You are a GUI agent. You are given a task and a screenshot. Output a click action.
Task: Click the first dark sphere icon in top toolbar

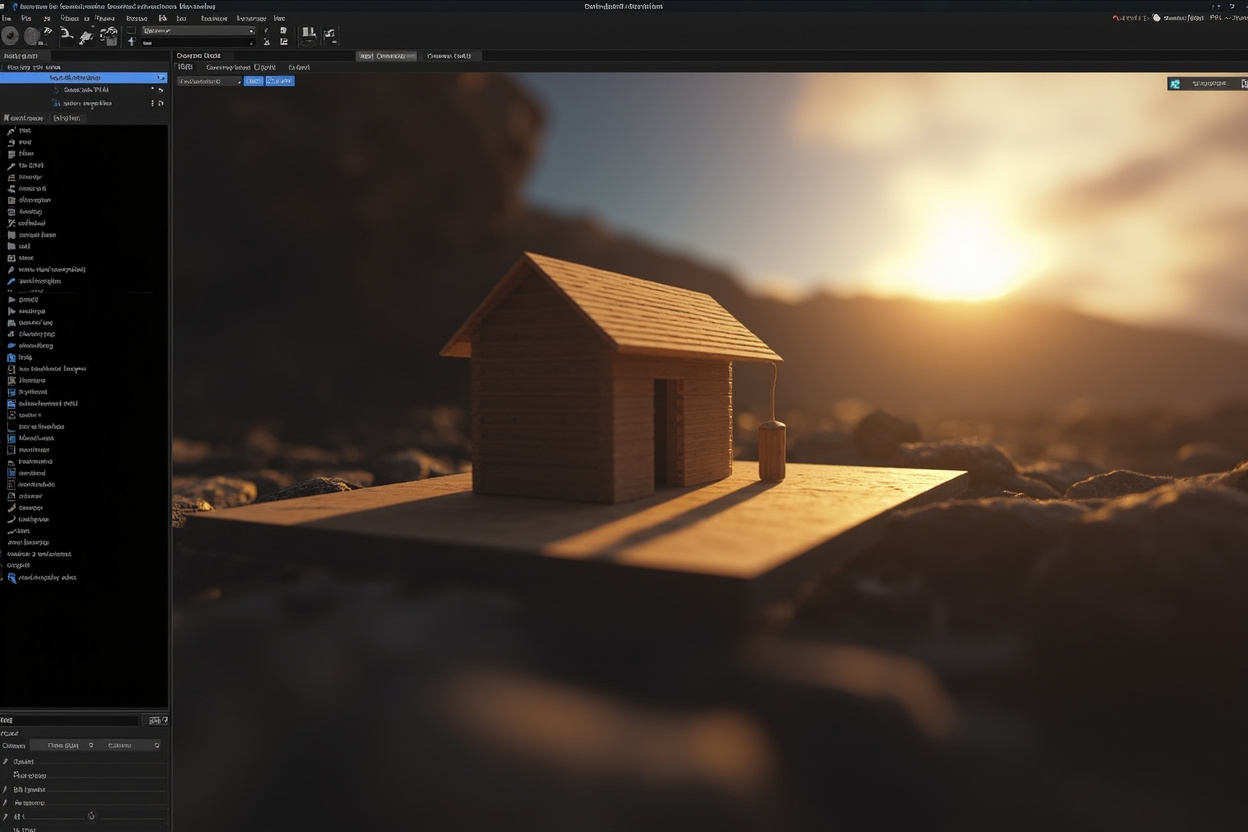coord(10,36)
